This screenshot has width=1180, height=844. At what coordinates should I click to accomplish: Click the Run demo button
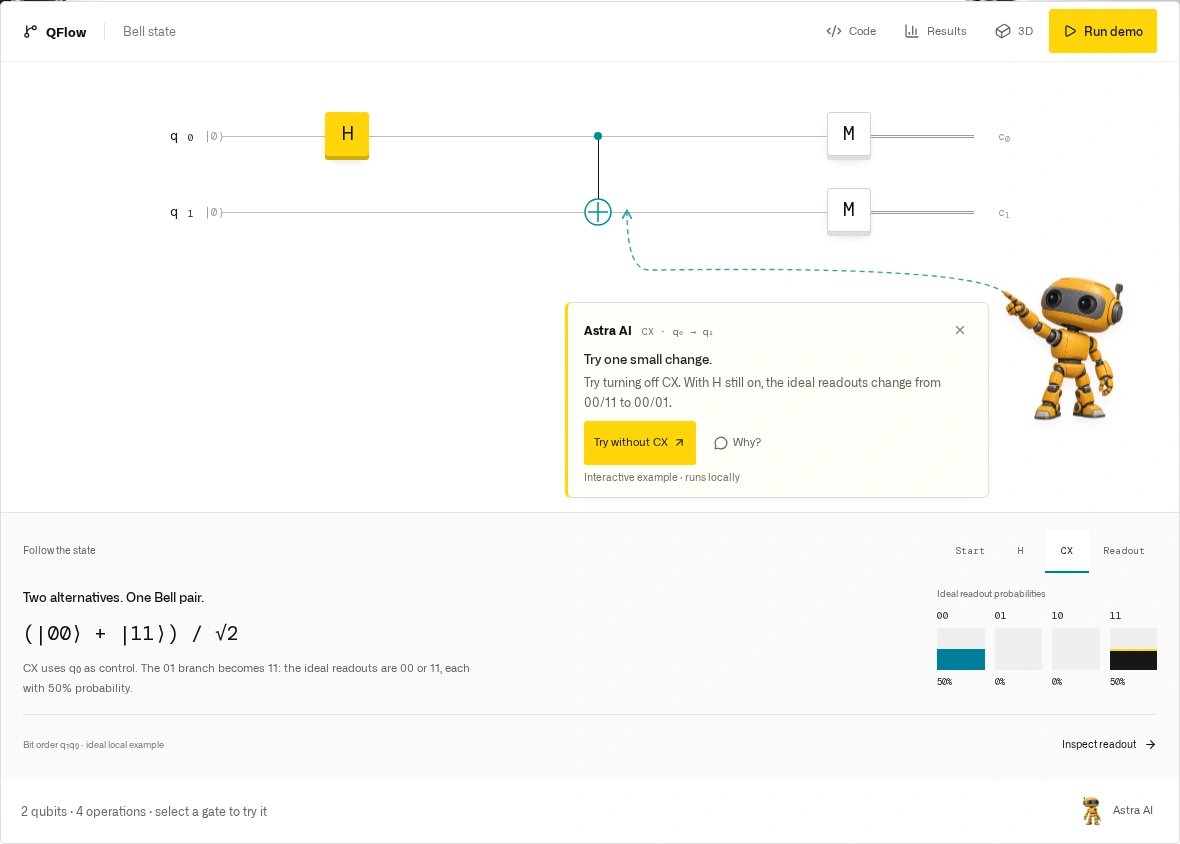point(1102,32)
